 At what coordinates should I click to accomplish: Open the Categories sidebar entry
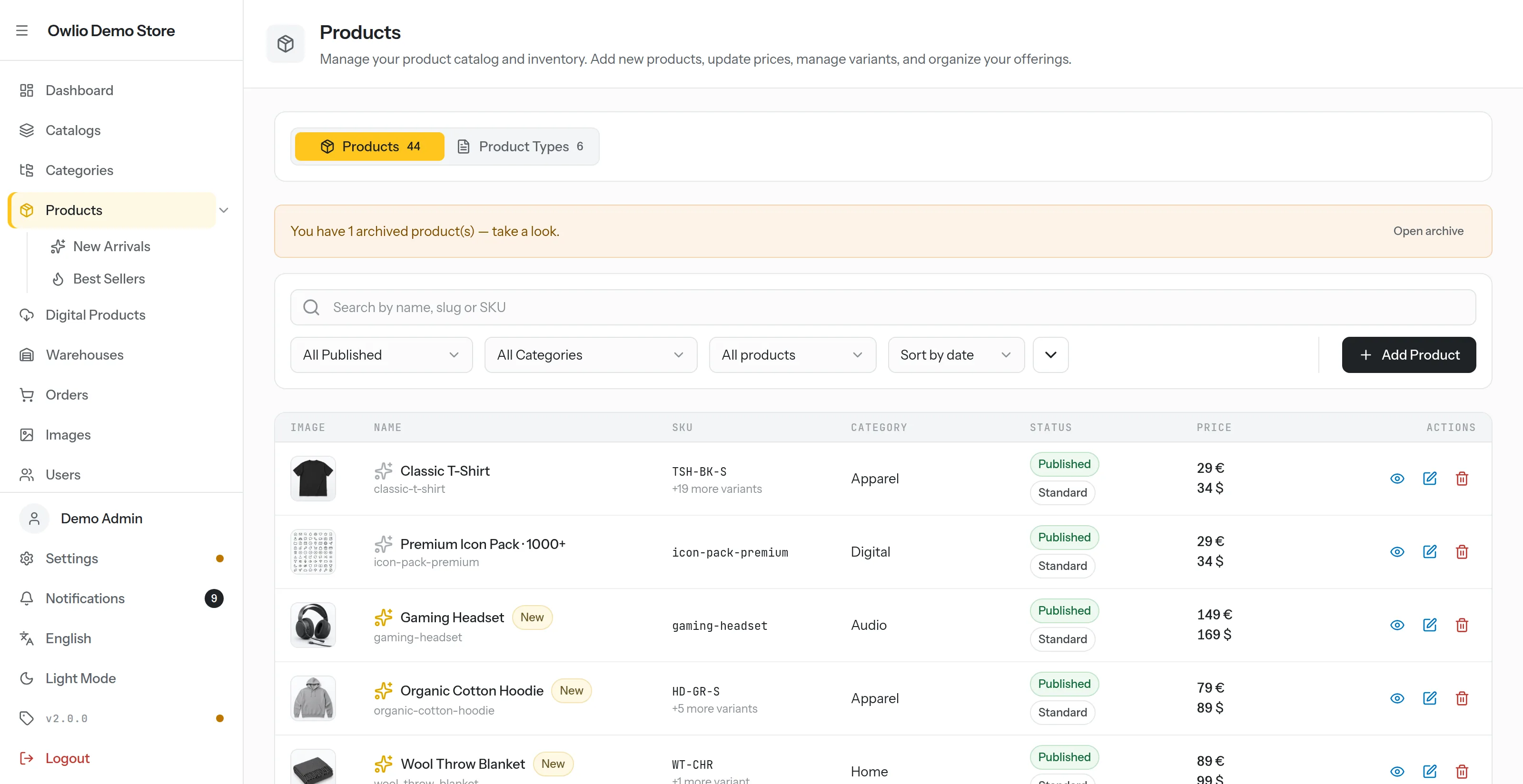point(121,170)
